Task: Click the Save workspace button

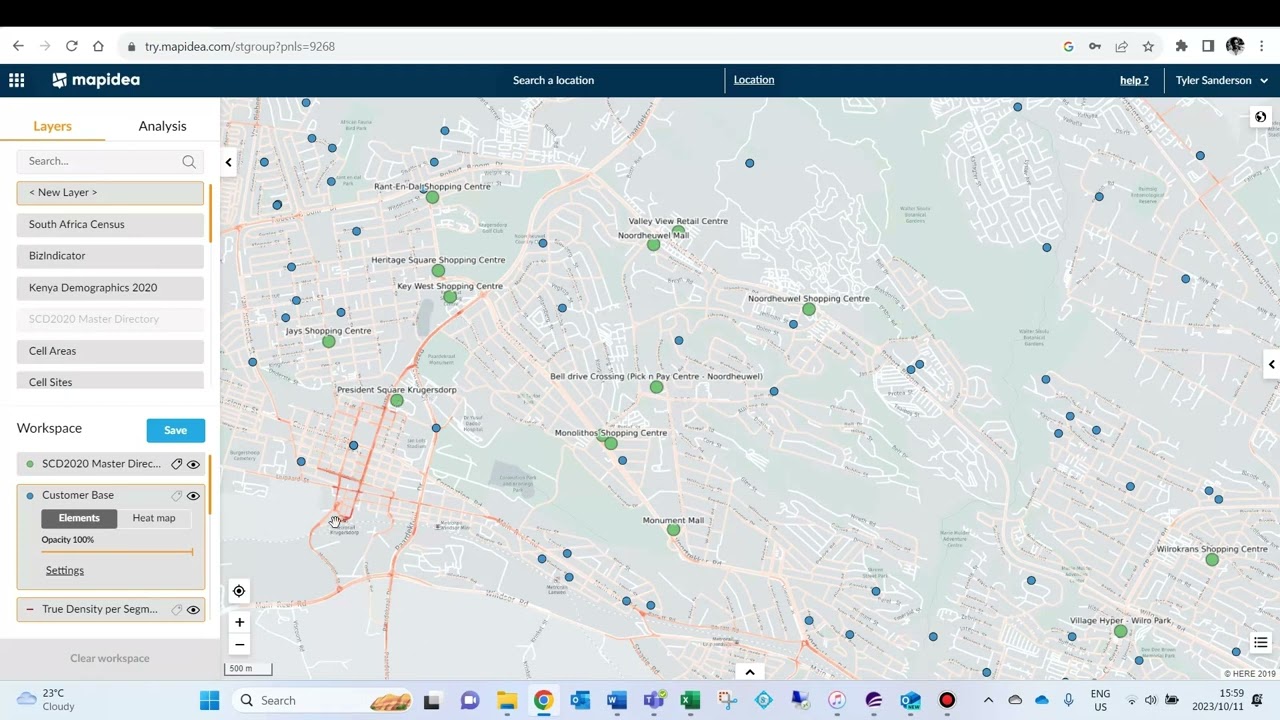Action: coord(175,430)
